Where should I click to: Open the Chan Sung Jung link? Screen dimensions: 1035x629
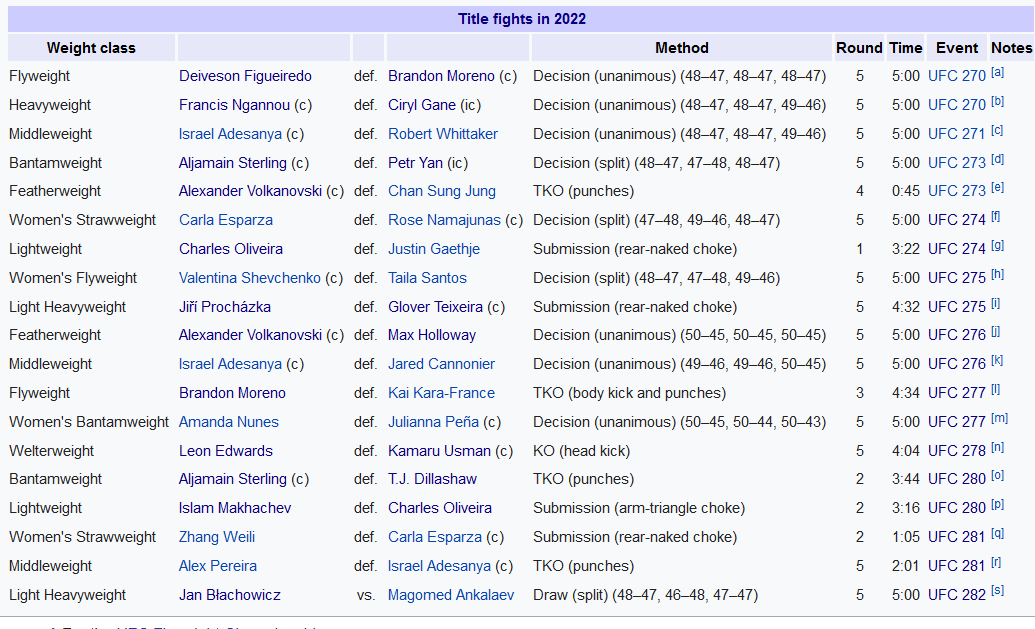442,191
